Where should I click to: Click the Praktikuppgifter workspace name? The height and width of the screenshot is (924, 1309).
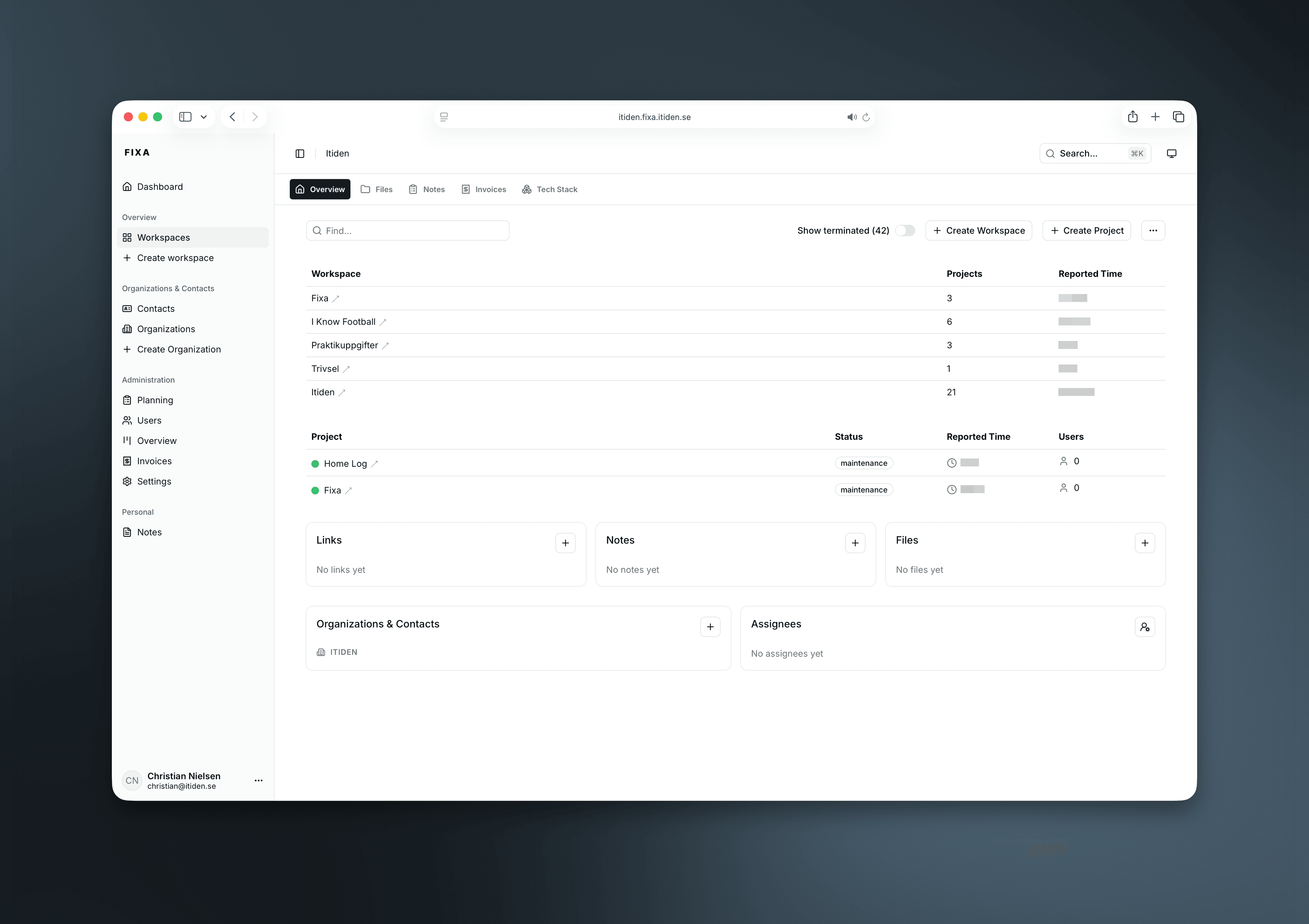pos(344,345)
